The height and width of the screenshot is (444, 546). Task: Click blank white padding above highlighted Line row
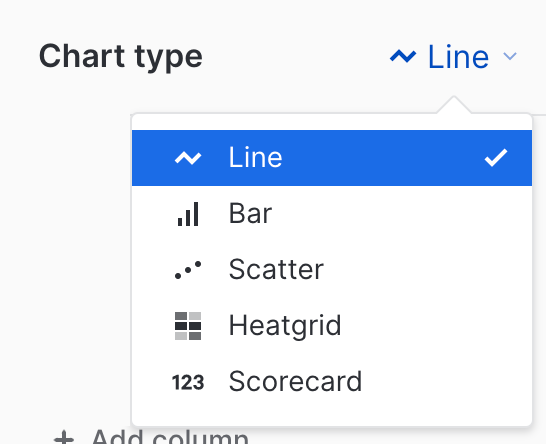coord(332,122)
